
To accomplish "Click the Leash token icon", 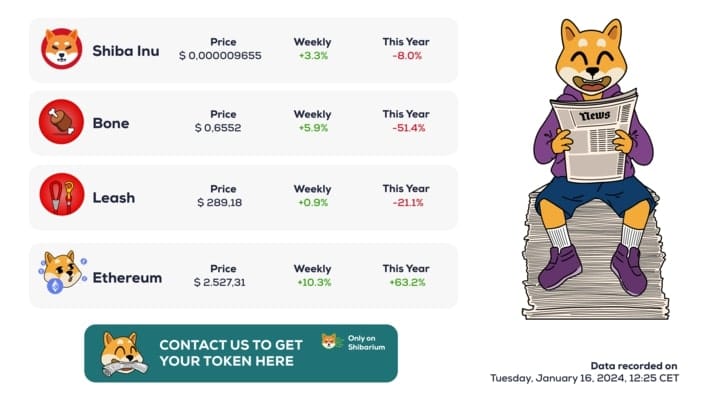I will [x=61, y=195].
